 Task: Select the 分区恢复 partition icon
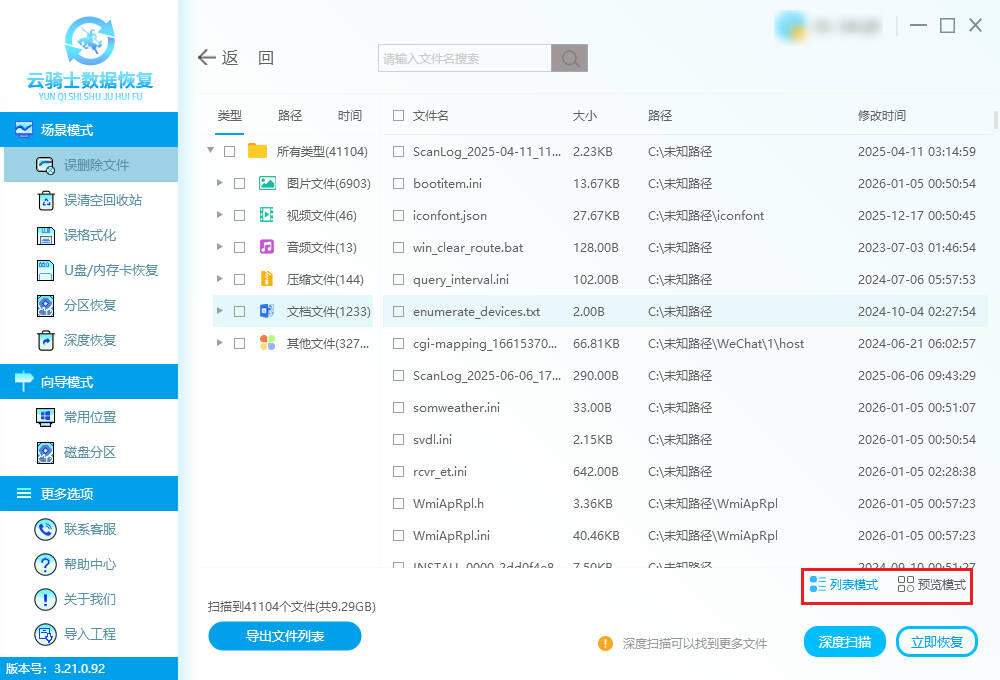click(45, 306)
